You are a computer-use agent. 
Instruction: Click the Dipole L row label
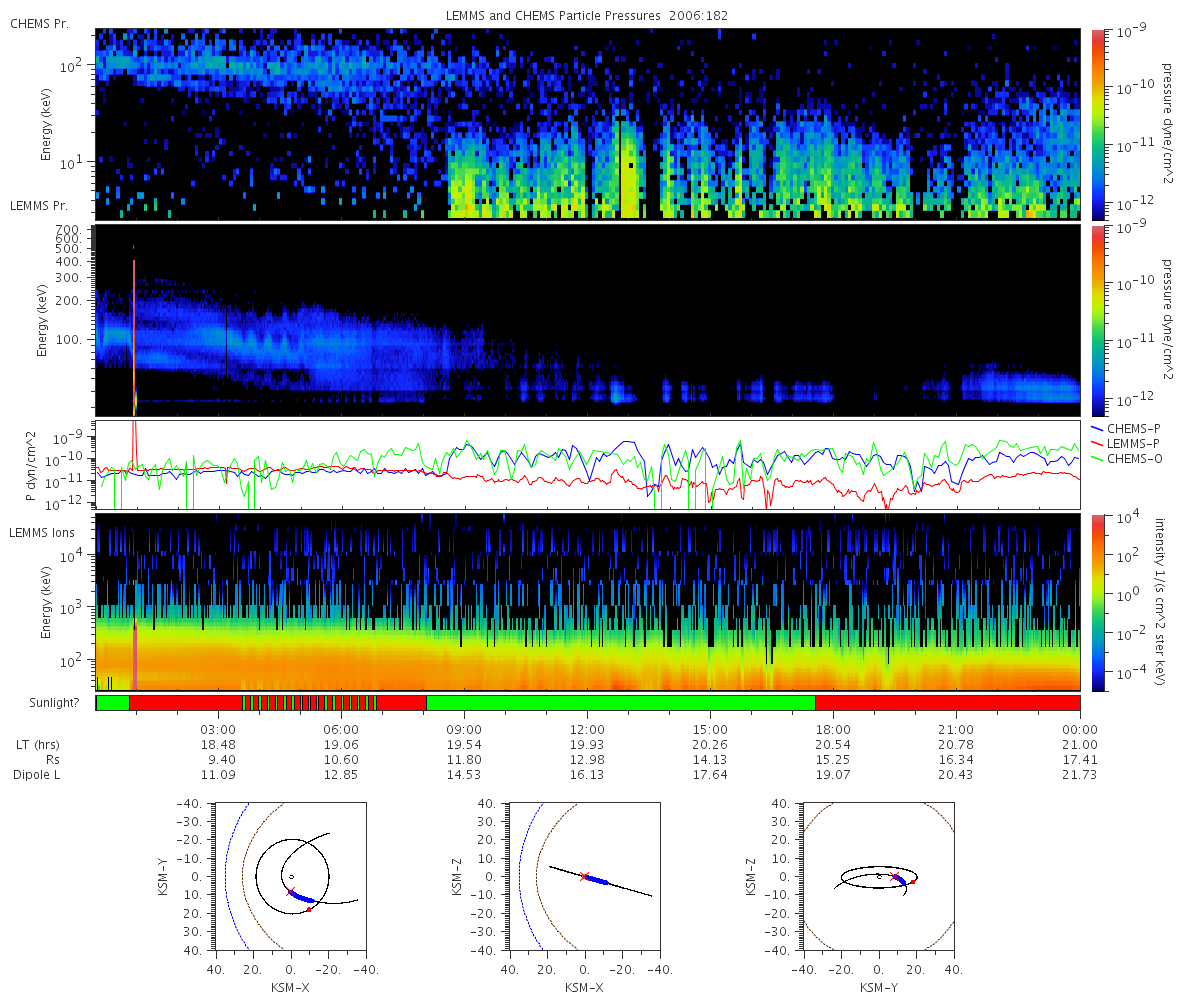coord(38,775)
